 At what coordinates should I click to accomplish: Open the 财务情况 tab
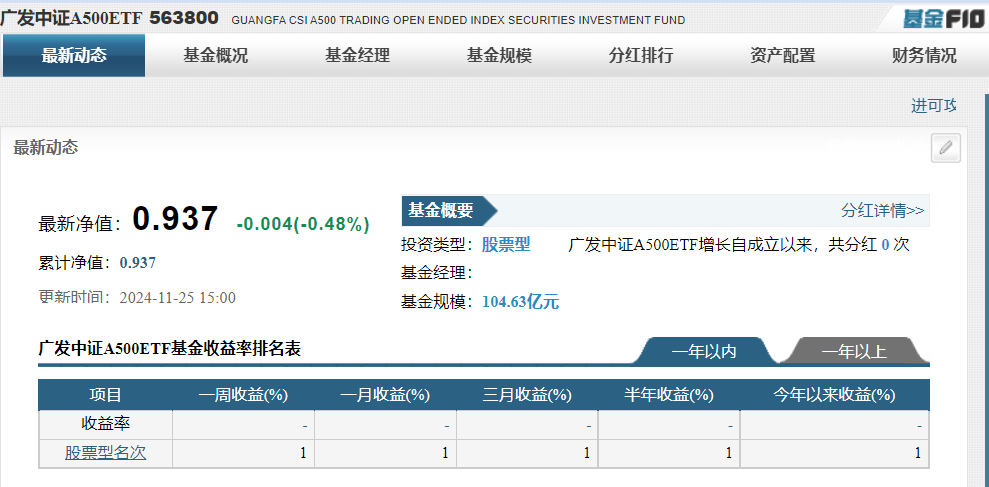tap(924, 56)
